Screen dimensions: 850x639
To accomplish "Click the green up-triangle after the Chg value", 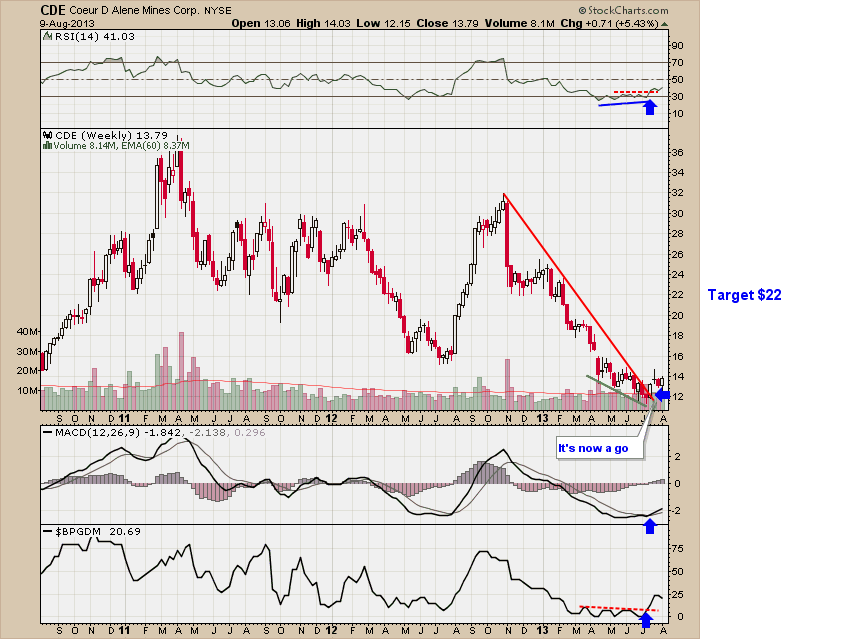I will point(665,24).
